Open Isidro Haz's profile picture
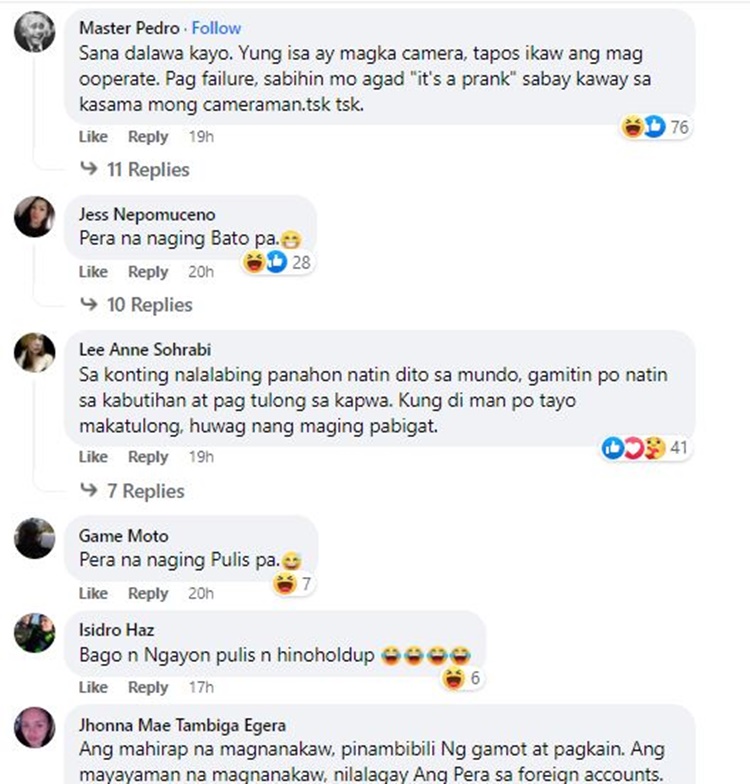The width and height of the screenshot is (750, 784). pyautogui.click(x=34, y=633)
